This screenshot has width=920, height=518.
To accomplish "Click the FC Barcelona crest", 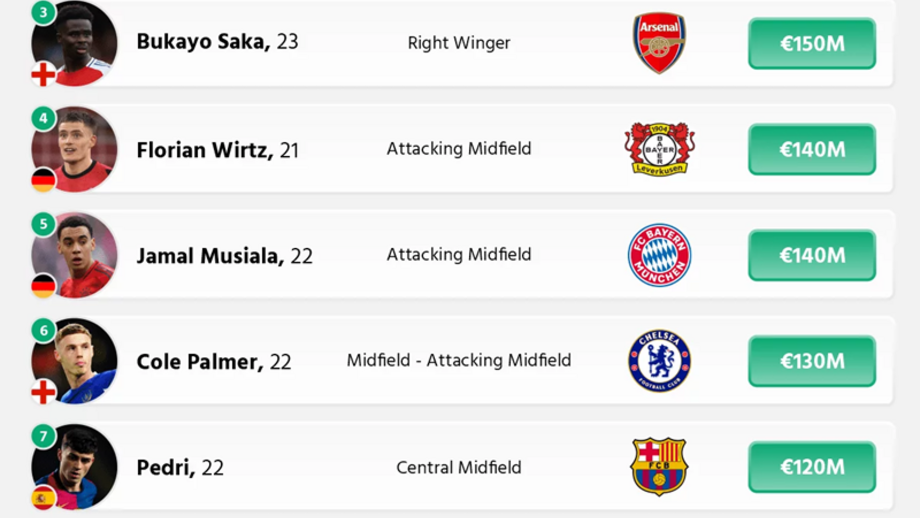I will (659, 467).
